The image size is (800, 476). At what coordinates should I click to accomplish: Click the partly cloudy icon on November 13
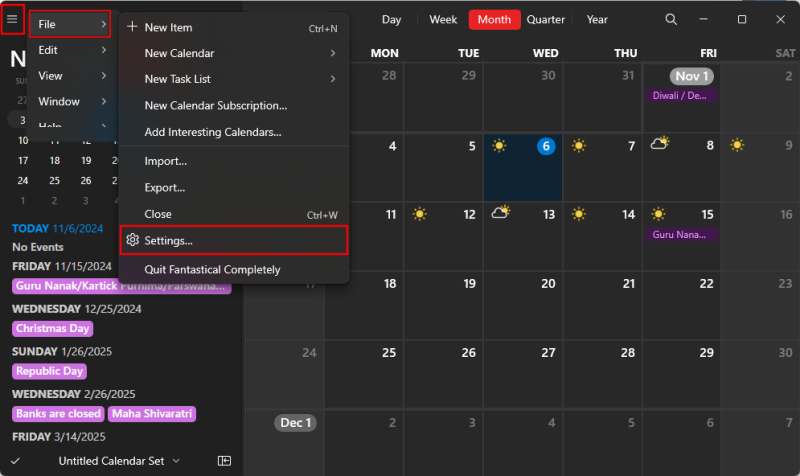500,214
